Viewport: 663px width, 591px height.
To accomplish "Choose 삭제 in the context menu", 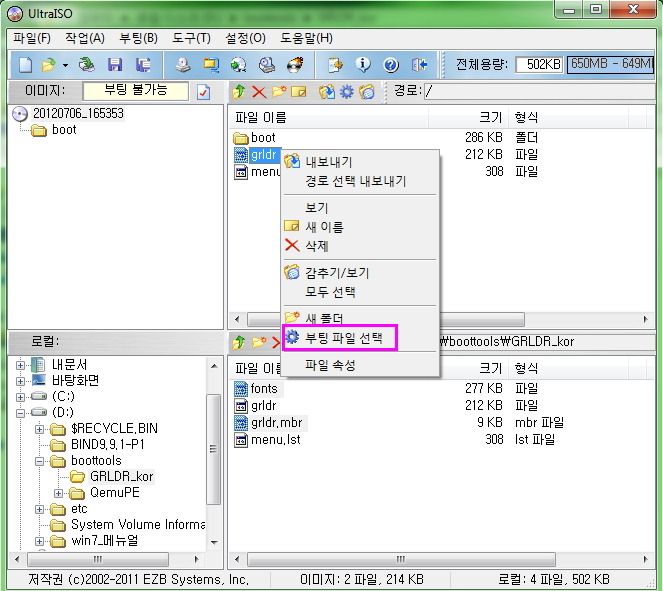I will click(360, 246).
